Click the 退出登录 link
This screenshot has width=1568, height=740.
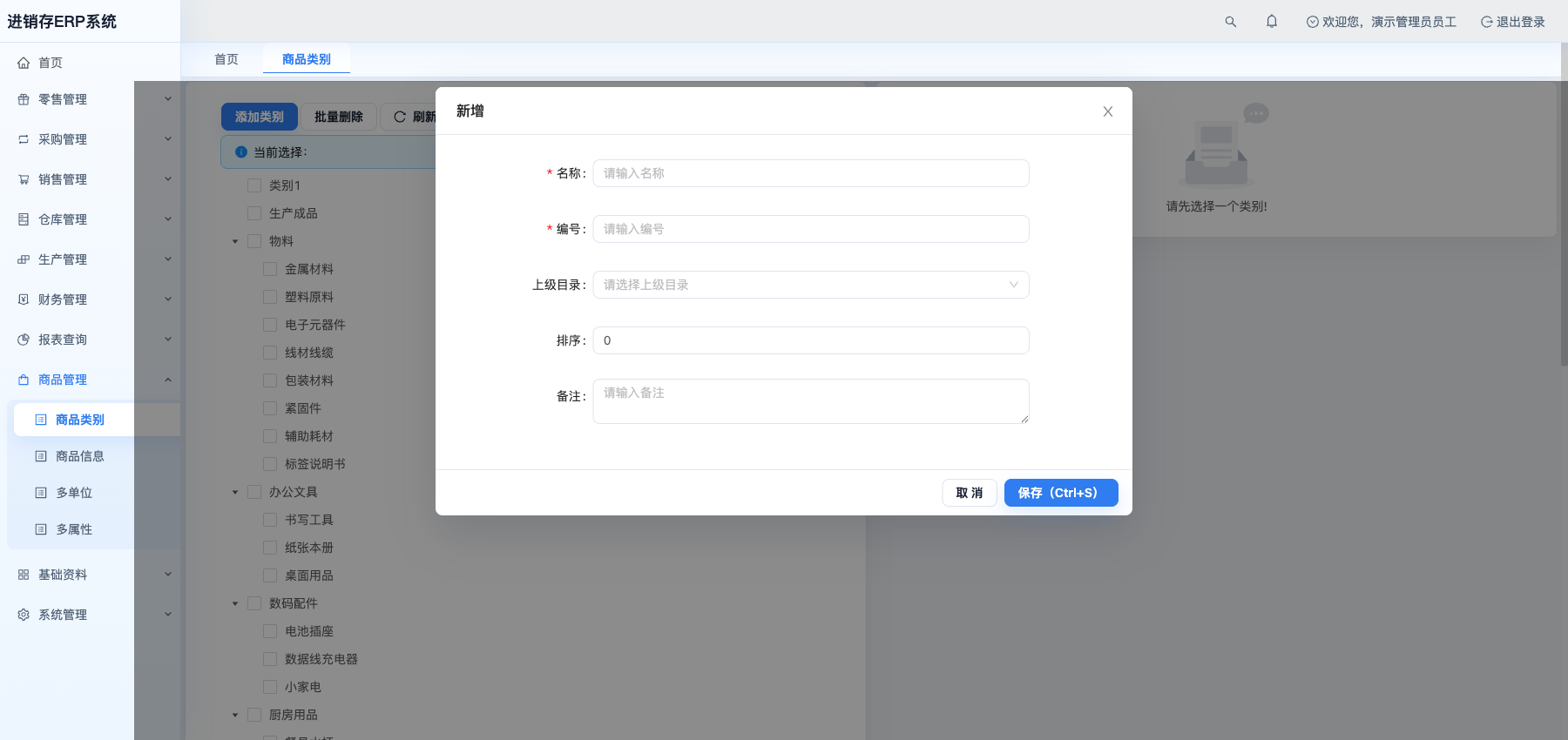pyautogui.click(x=1513, y=22)
